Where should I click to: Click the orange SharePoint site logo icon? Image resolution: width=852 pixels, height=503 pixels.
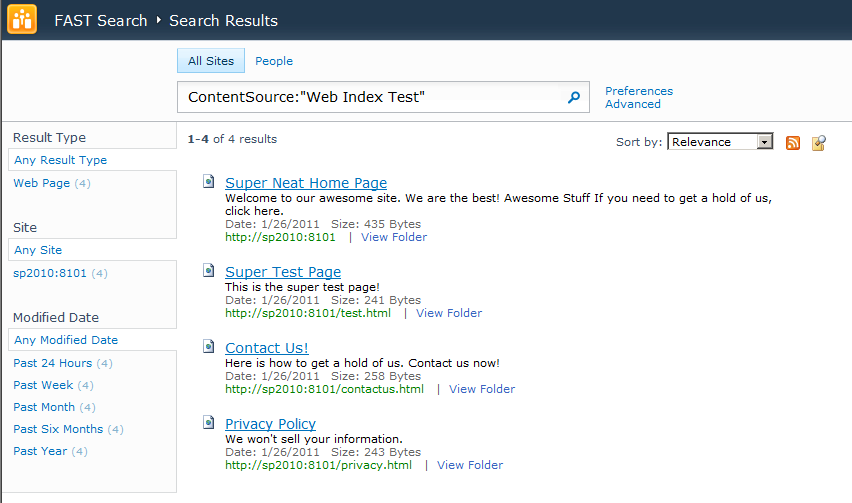pyautogui.click(x=22, y=20)
